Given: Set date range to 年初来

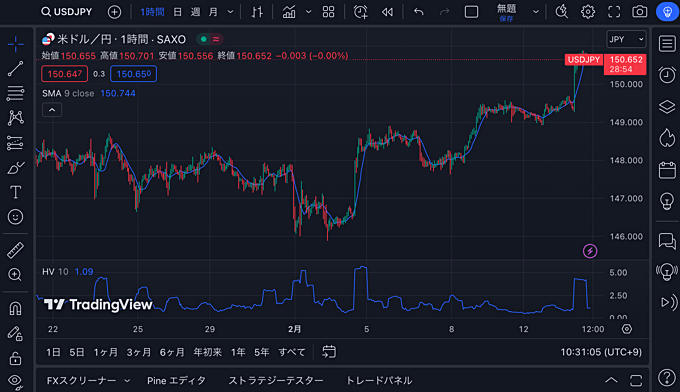Looking at the screenshot, I should tap(208, 352).
